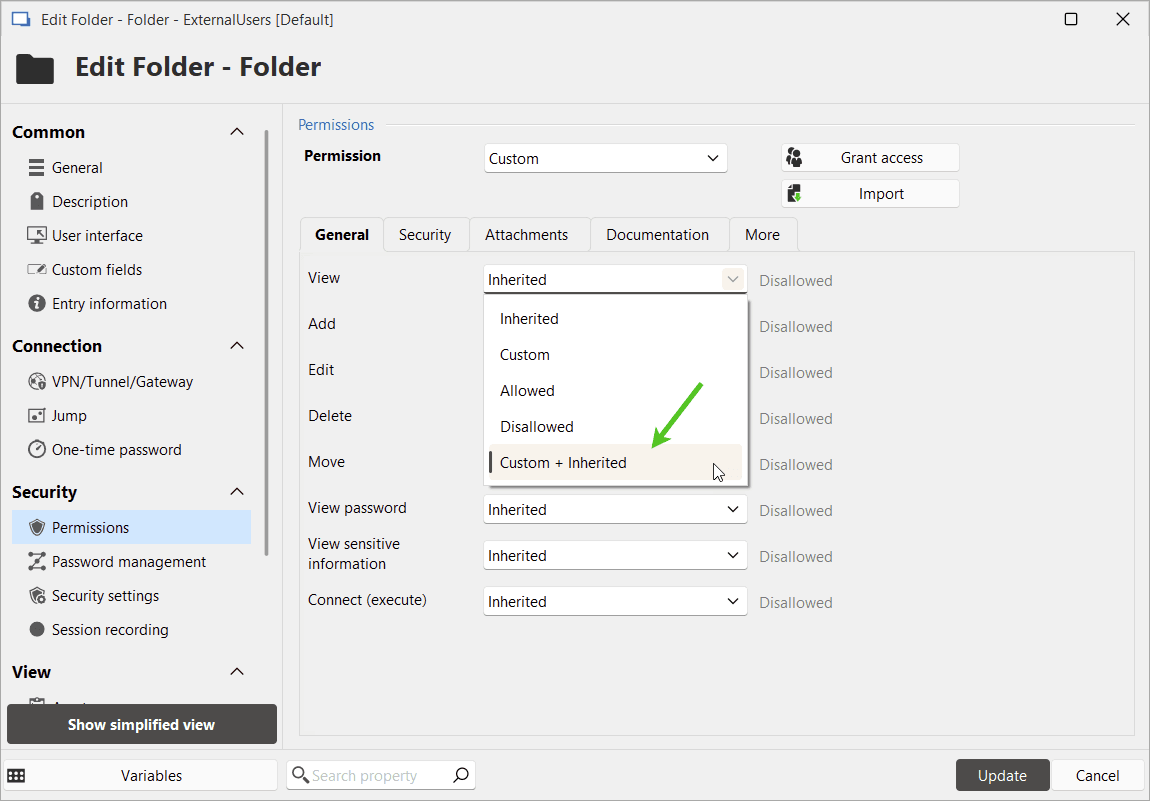Switch to the Security tab
The width and height of the screenshot is (1150, 801).
click(x=425, y=234)
